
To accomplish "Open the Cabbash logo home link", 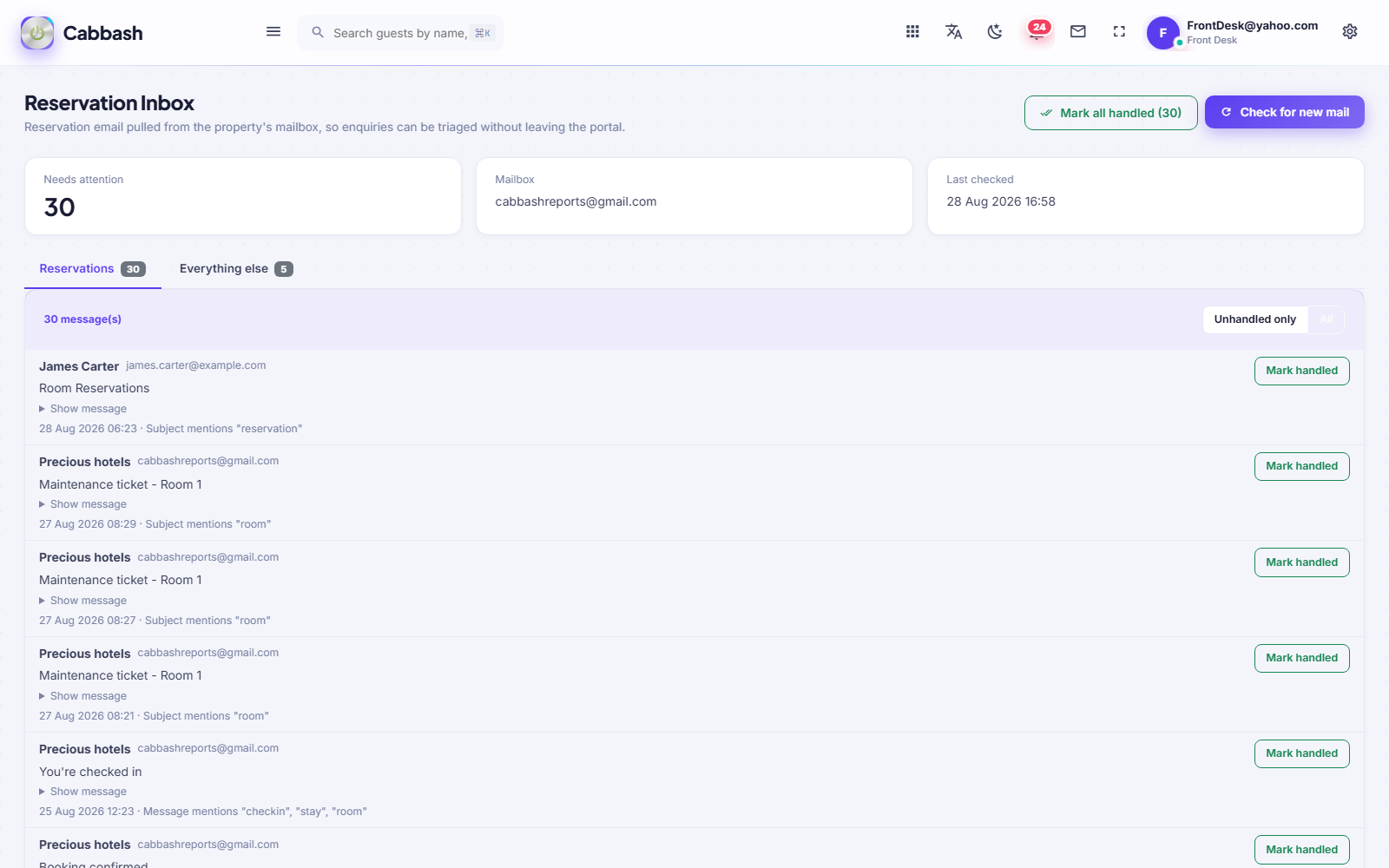I will click(82, 33).
